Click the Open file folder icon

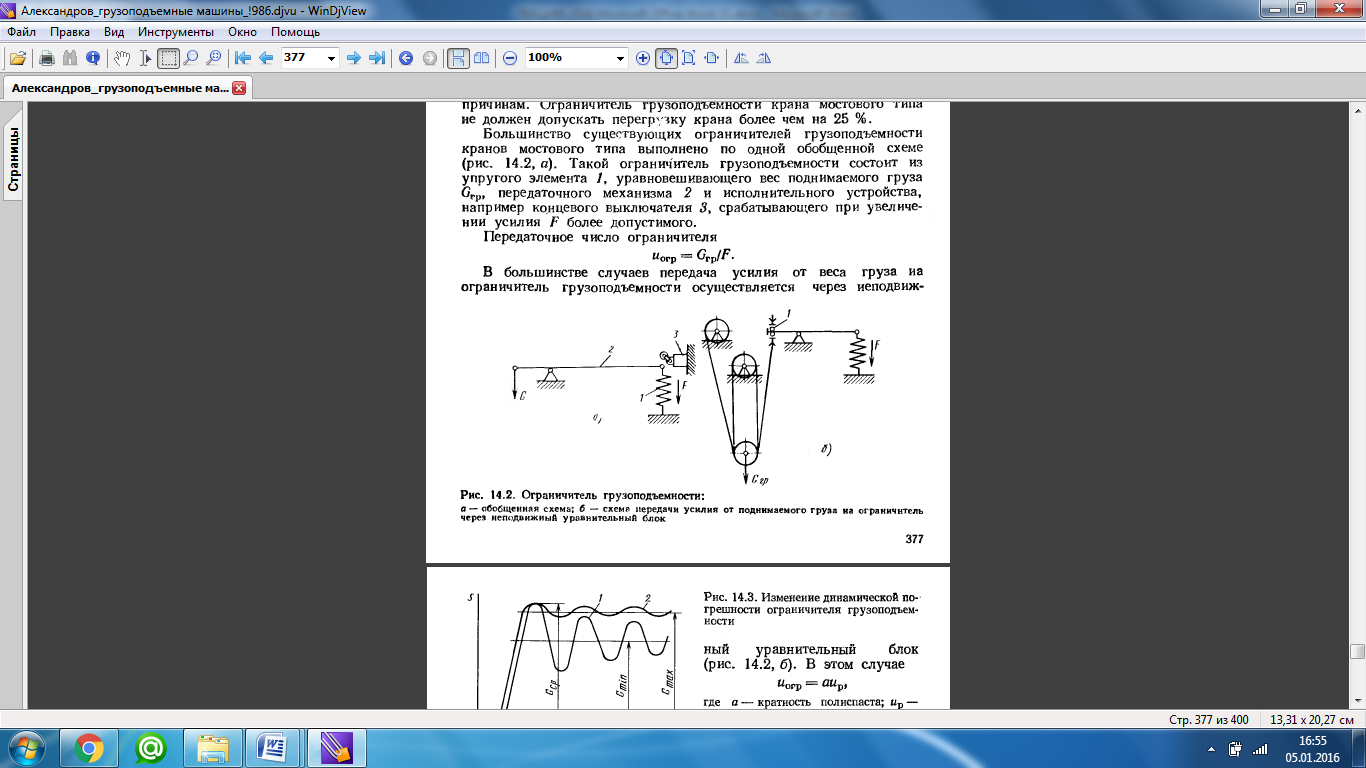(18, 58)
